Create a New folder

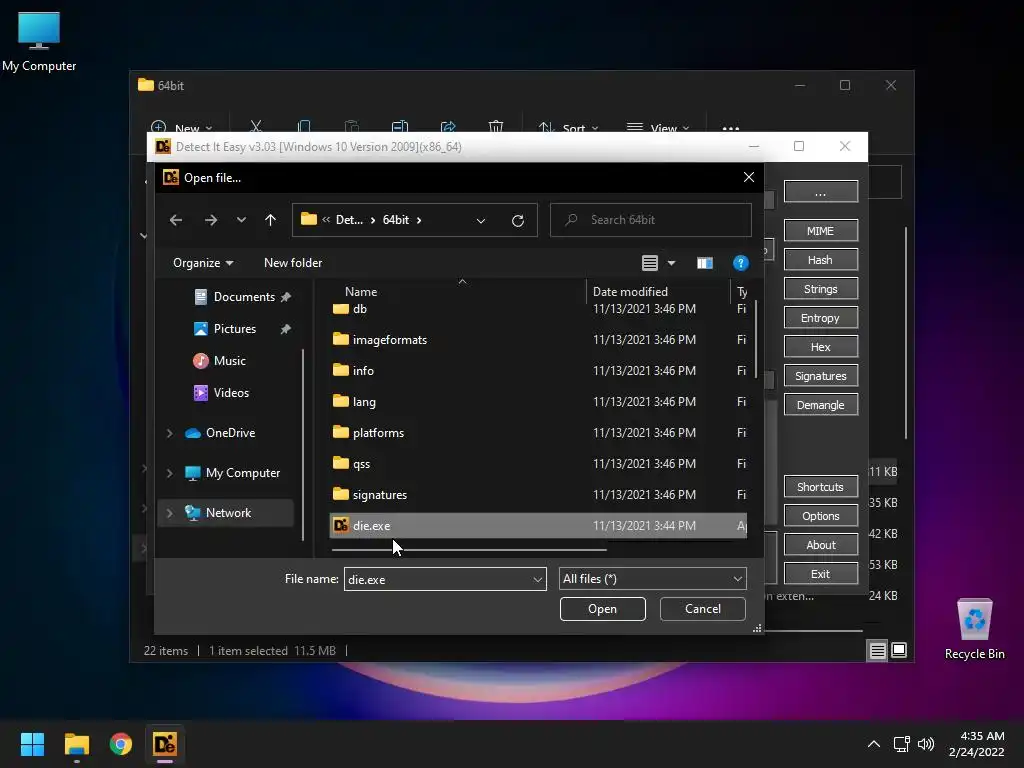(293, 263)
